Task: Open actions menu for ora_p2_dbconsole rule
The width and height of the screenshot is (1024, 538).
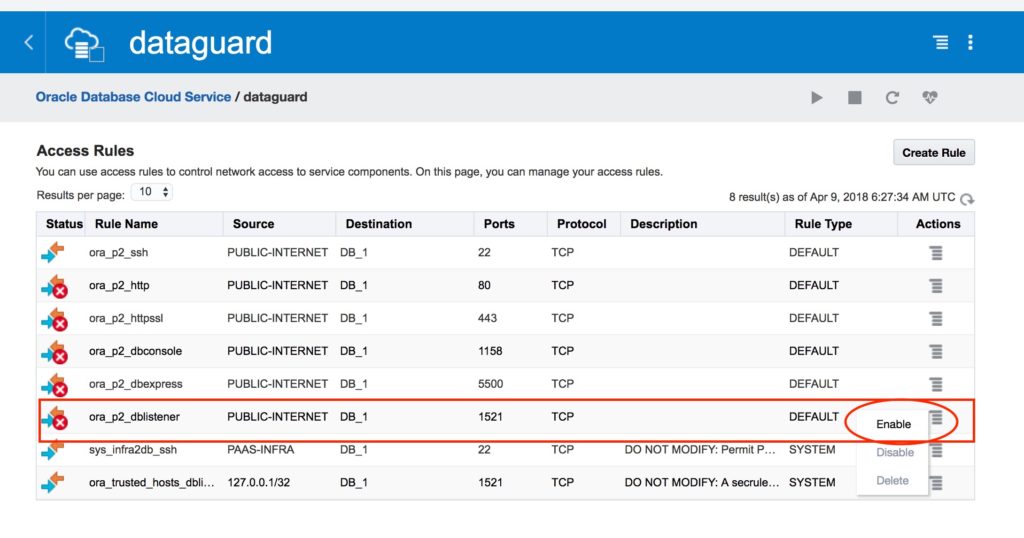Action: tap(936, 352)
